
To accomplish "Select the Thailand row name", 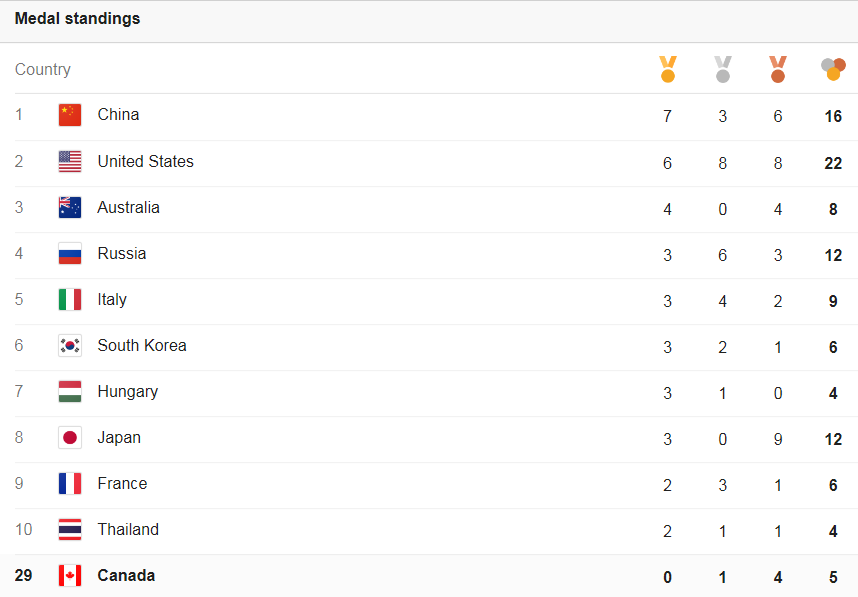I will [128, 529].
